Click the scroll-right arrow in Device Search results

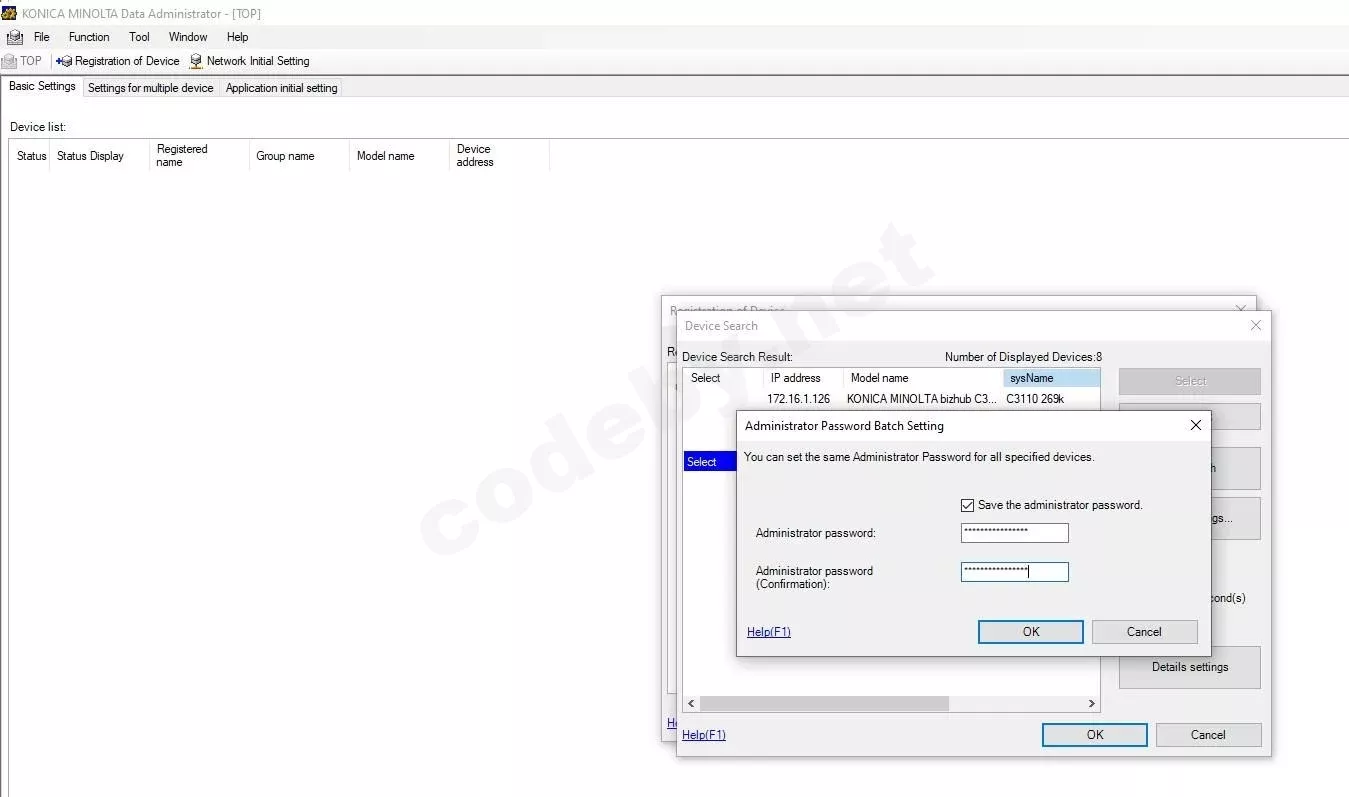pos(1092,704)
